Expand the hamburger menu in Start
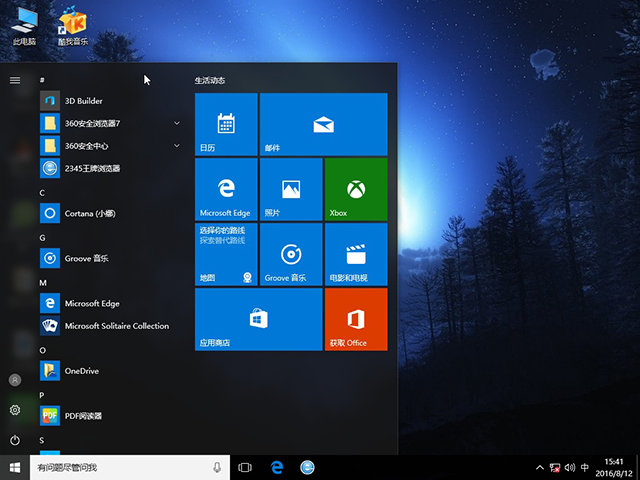 (14, 80)
